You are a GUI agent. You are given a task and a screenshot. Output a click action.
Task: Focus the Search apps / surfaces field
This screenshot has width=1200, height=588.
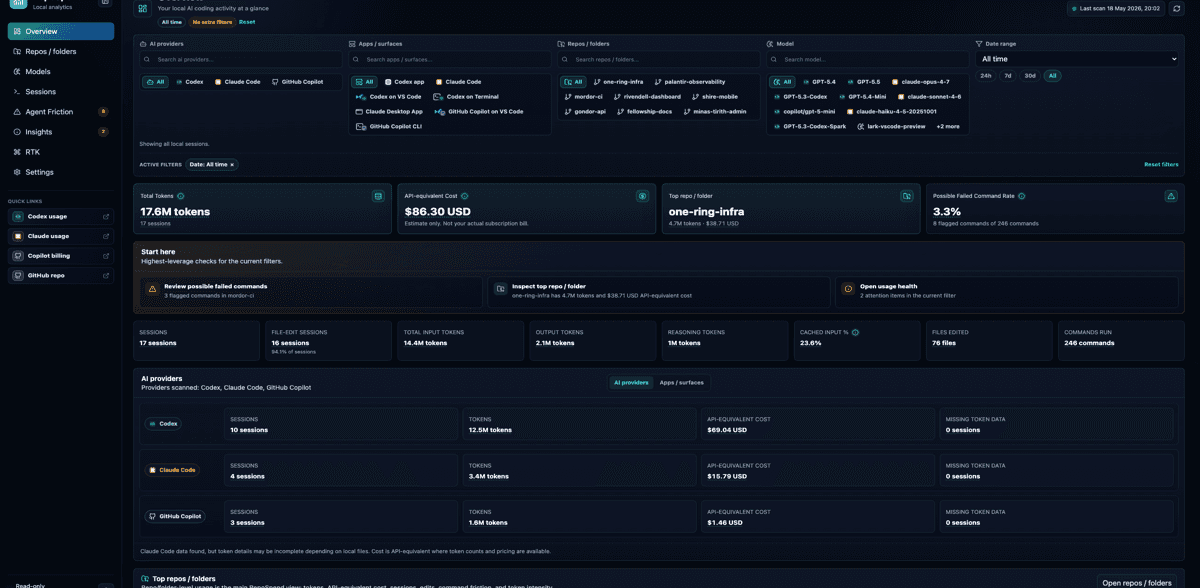[449, 60]
